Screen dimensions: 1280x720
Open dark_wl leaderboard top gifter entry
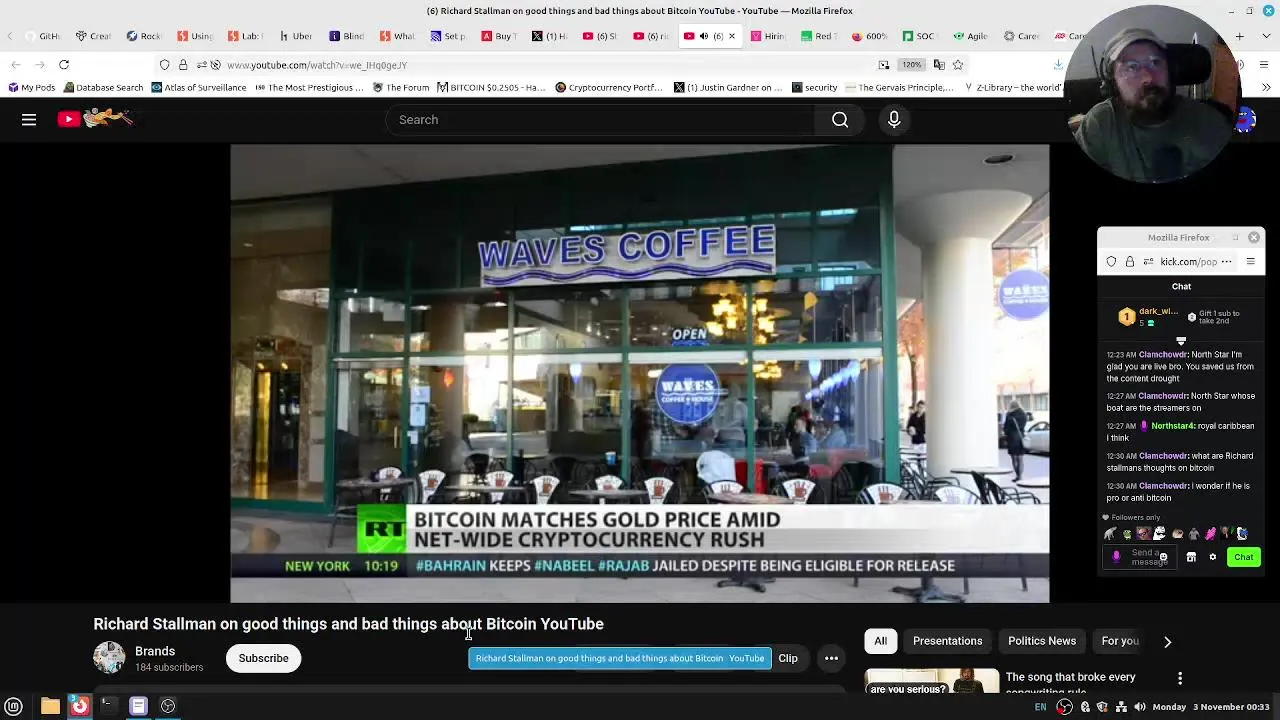(x=1149, y=316)
